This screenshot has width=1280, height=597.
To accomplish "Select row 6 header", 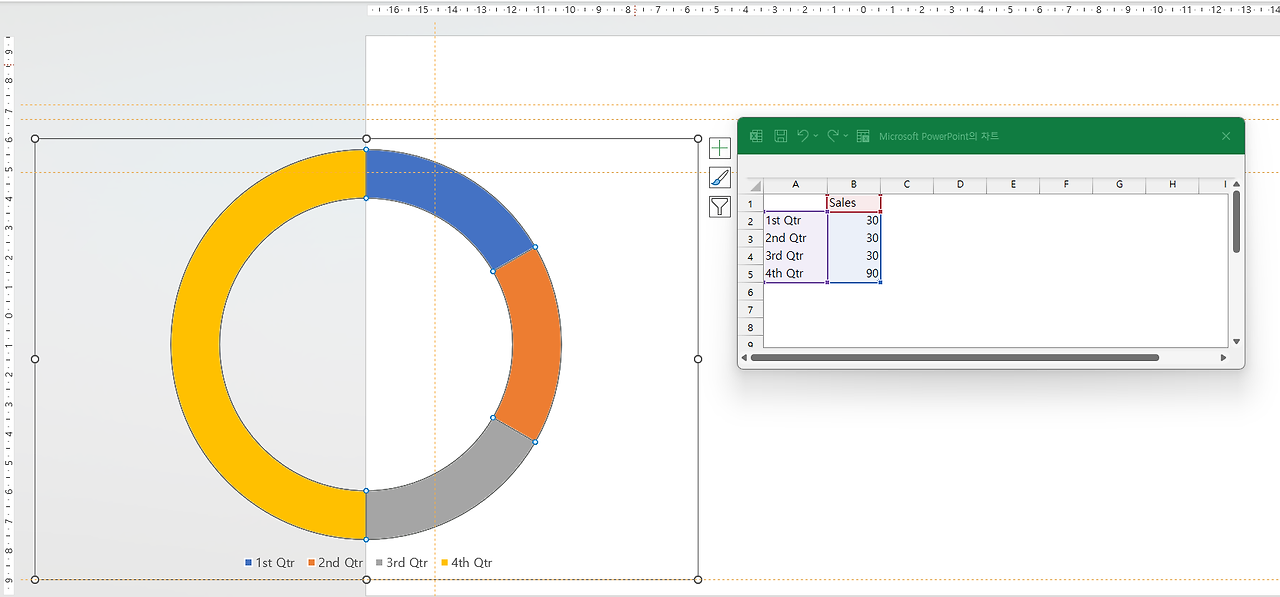I will click(x=751, y=292).
